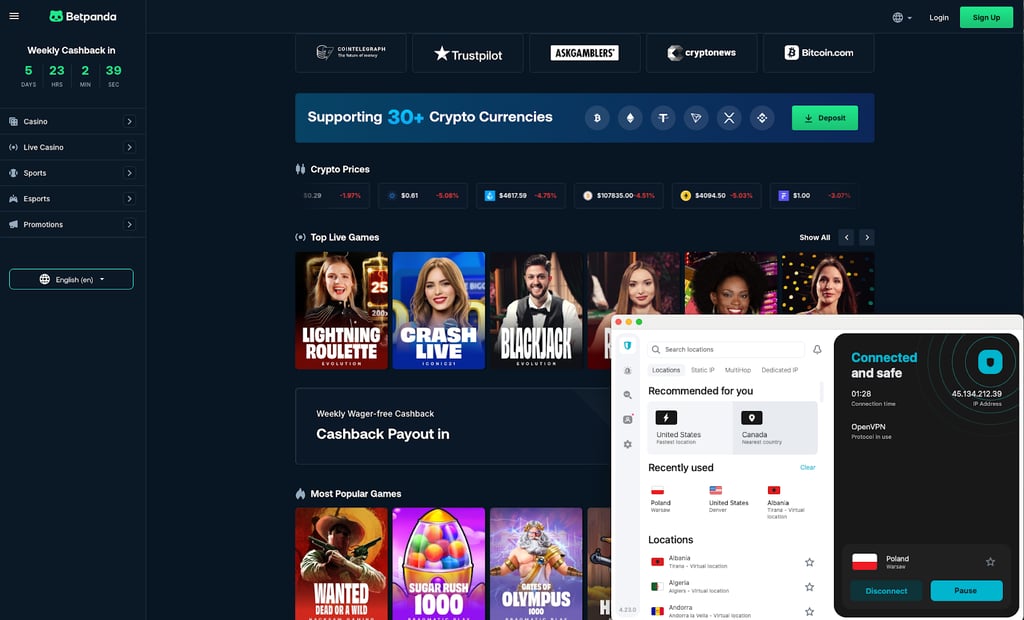Expand the Sports sidebar section
The image size is (1024, 620).
(129, 173)
